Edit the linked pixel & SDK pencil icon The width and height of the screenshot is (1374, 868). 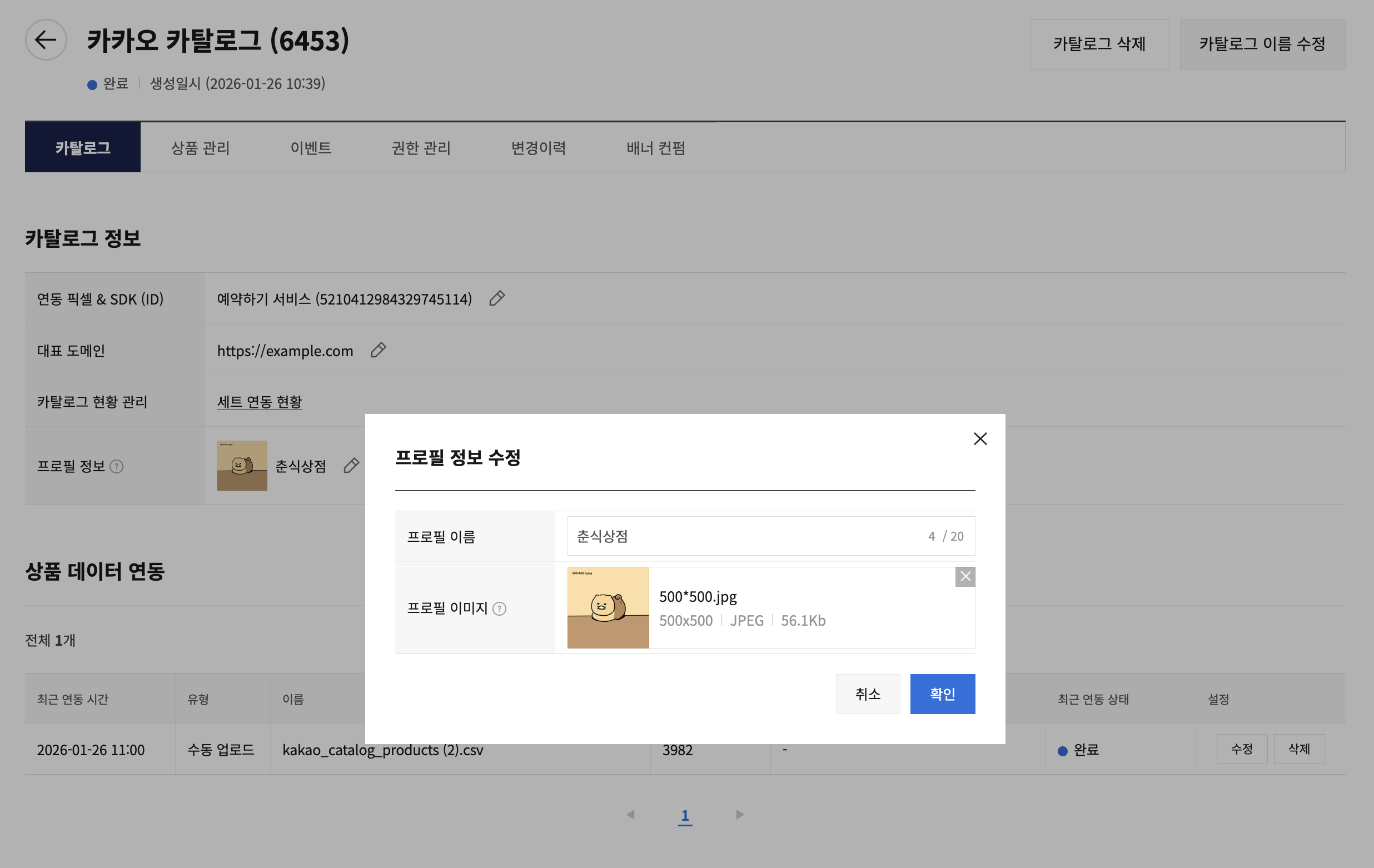tap(496, 298)
